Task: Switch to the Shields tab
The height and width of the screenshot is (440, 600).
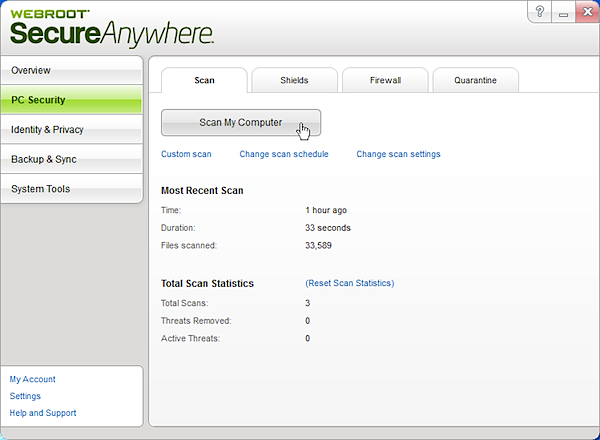Action: pos(294,80)
